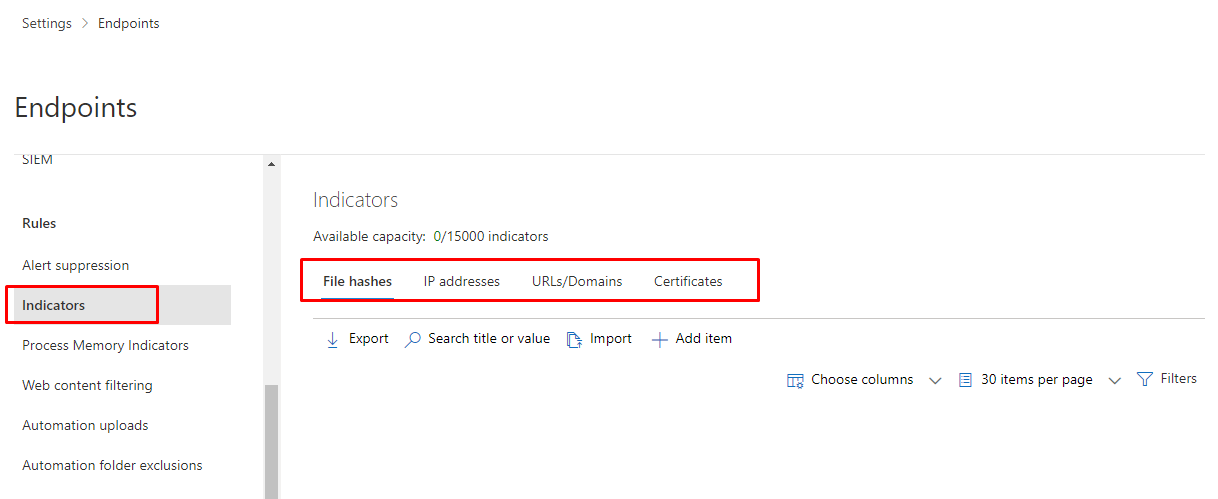
Task: Expand the Choose columns chevron
Action: pyautogui.click(x=935, y=381)
